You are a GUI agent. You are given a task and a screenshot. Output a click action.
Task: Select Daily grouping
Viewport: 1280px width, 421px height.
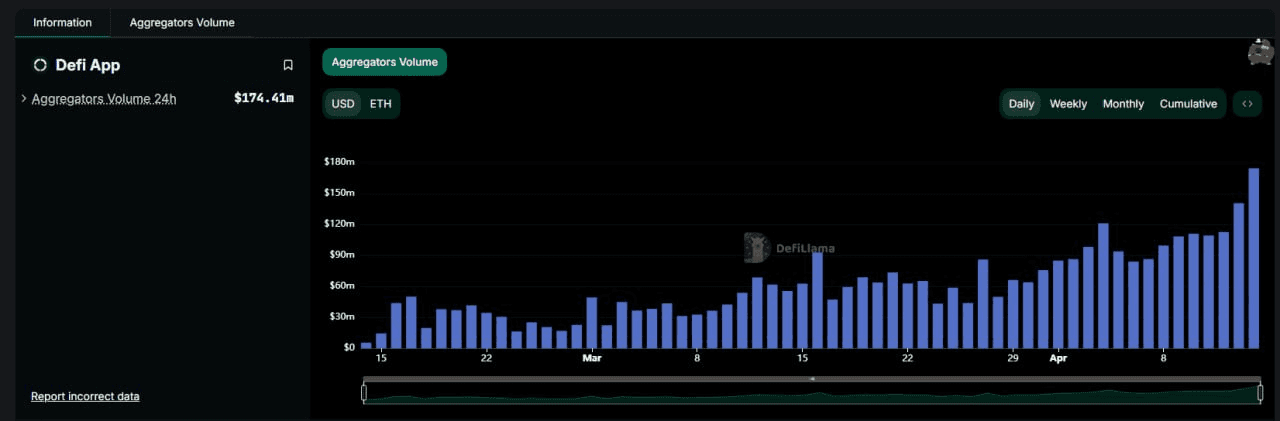(x=1021, y=104)
